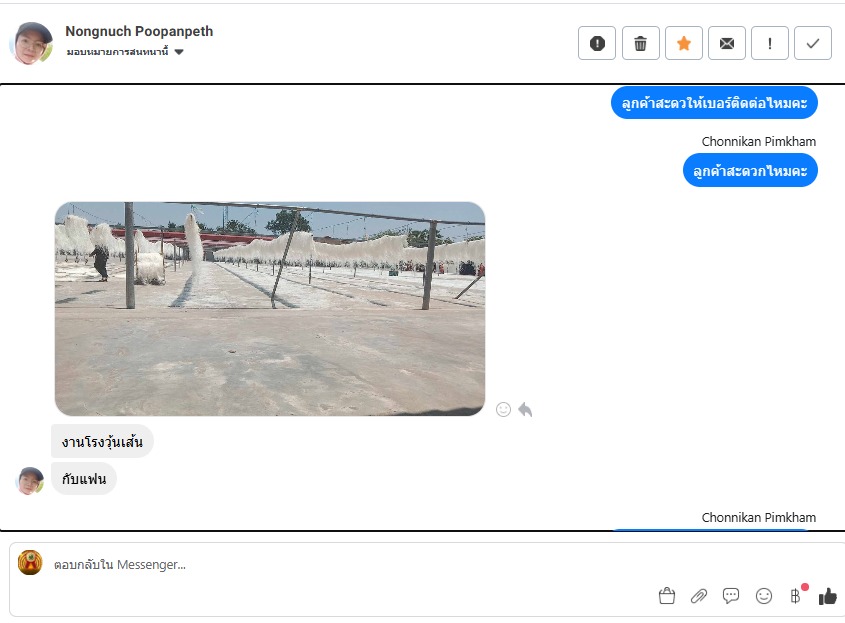The width and height of the screenshot is (845, 623).
Task: Delete conversation trash icon
Action: (640, 43)
